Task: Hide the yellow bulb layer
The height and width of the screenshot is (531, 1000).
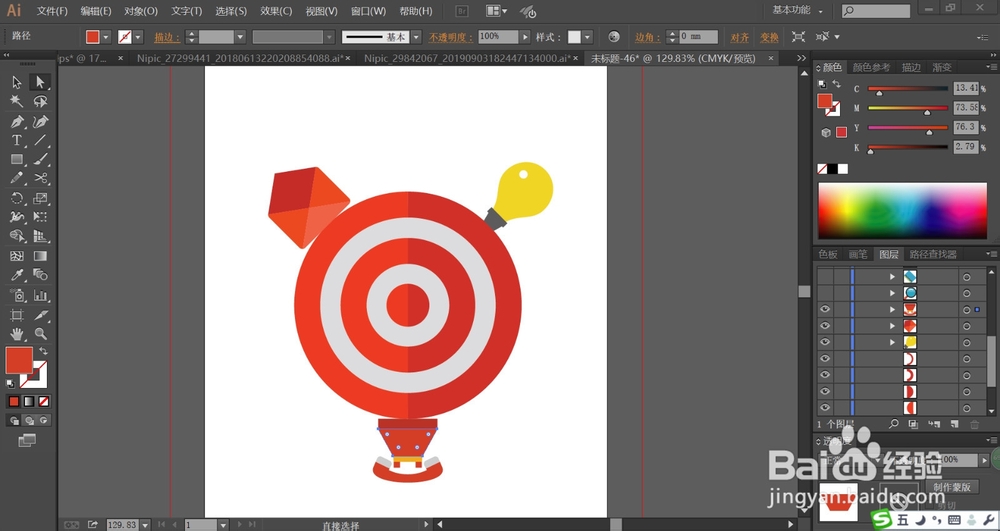Action: (x=825, y=342)
